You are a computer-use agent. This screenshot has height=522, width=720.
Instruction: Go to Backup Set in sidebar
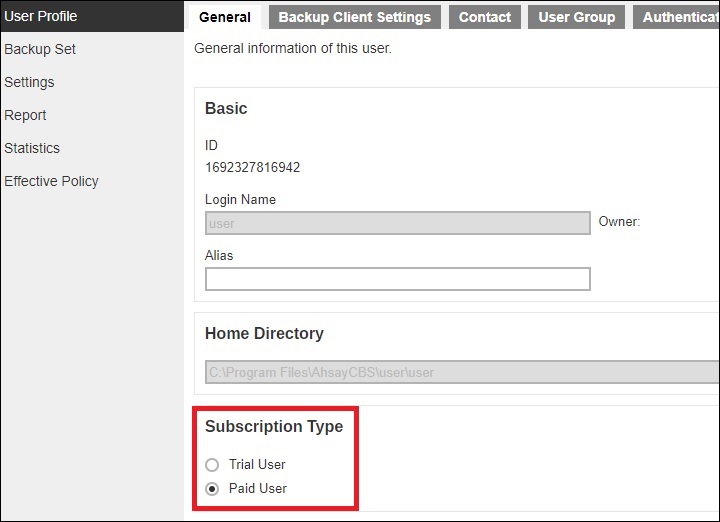pos(40,49)
